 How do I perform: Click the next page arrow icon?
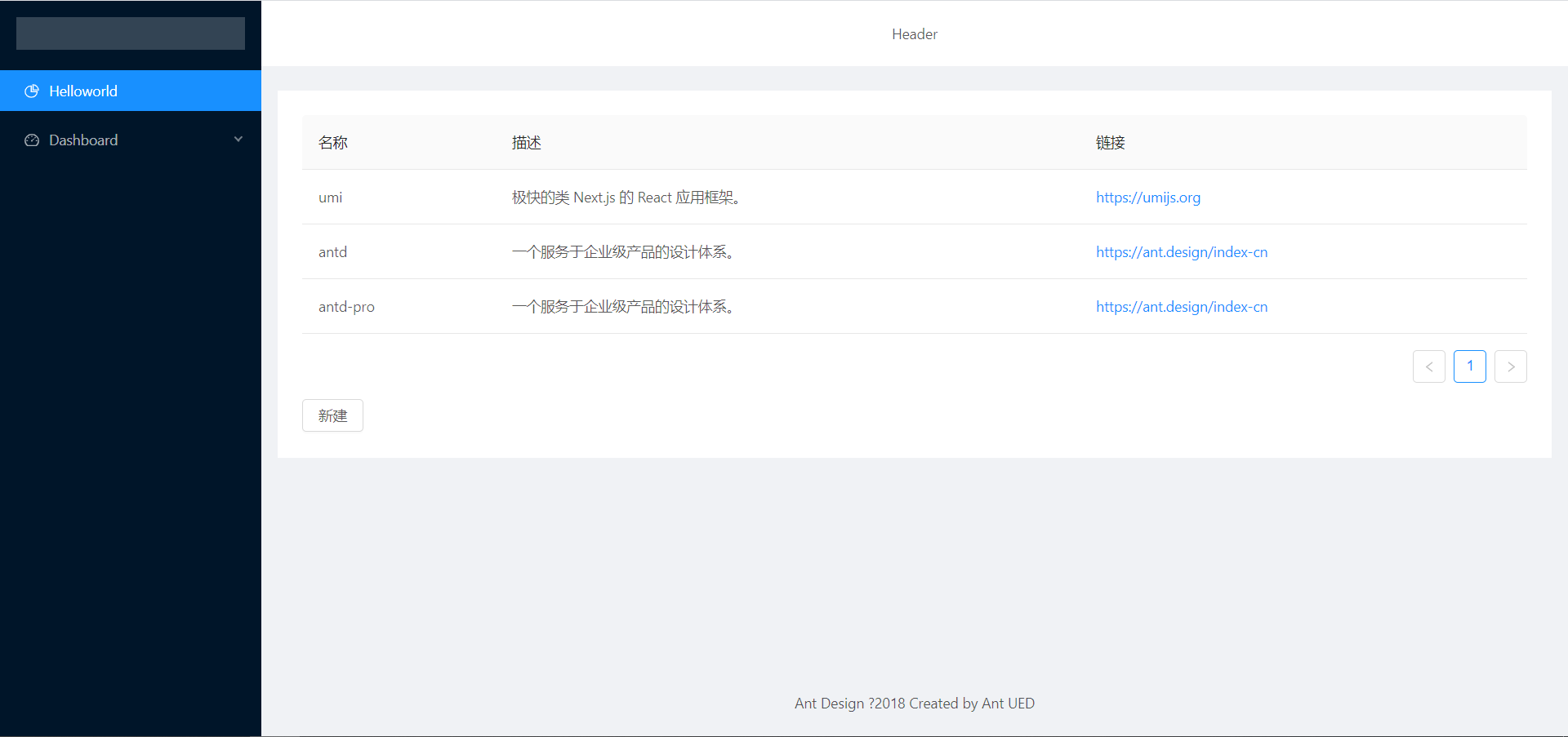point(1510,366)
